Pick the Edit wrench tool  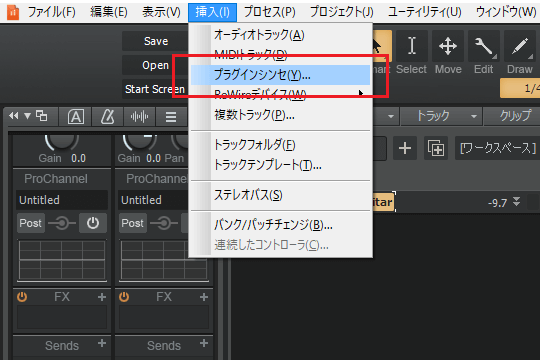click(484, 53)
